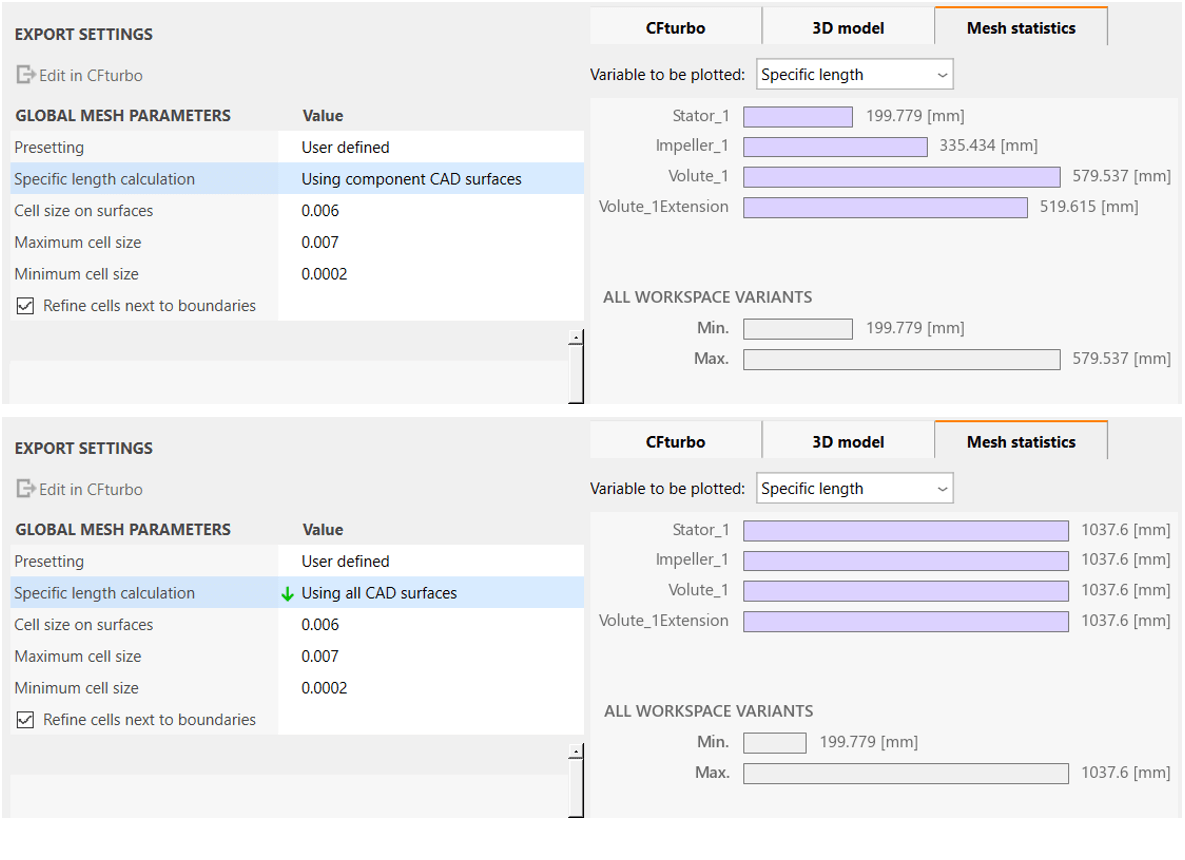1185x860 pixels.
Task: Click the scrollbar up arrow in upper panel
Action: (576, 337)
